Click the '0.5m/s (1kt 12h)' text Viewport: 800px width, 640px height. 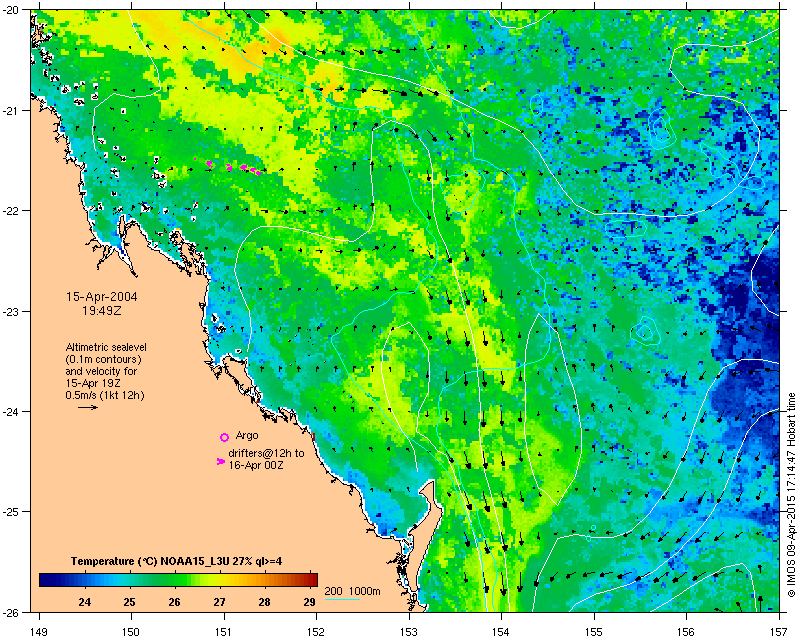click(105, 395)
